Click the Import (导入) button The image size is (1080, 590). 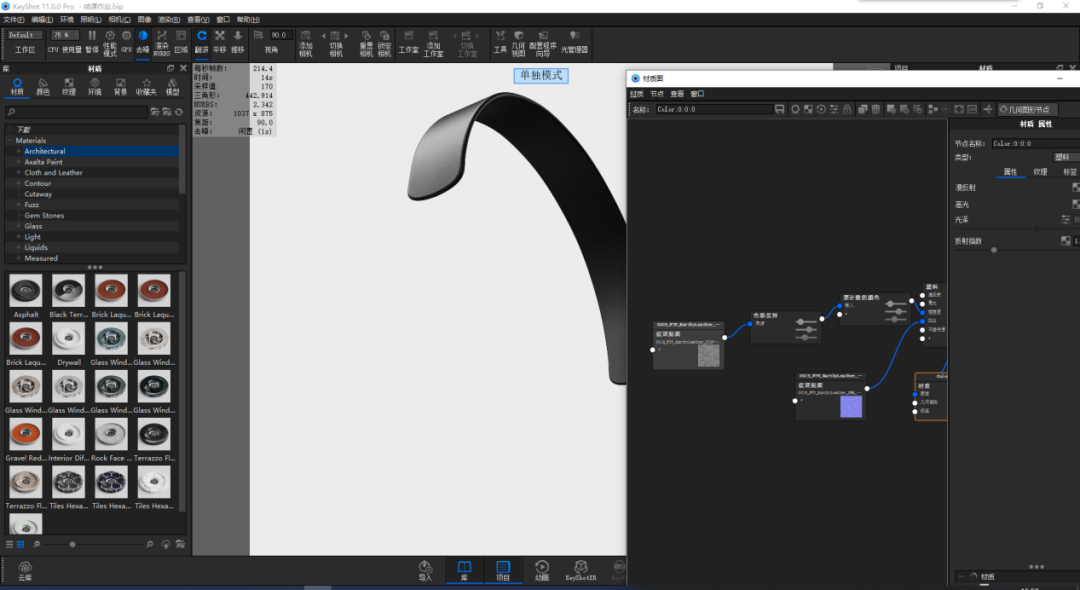point(426,571)
